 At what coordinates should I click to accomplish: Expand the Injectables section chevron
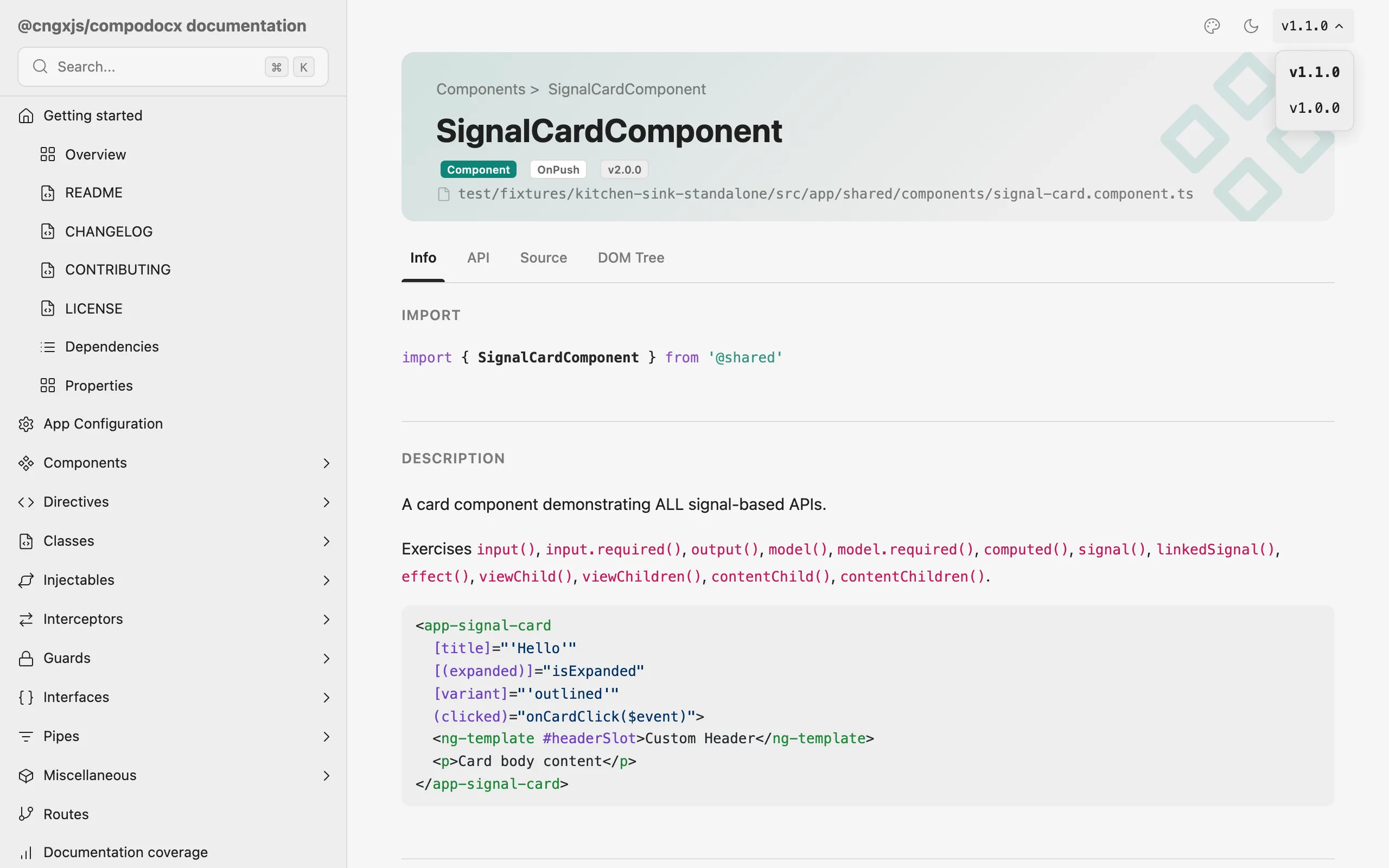click(x=326, y=580)
